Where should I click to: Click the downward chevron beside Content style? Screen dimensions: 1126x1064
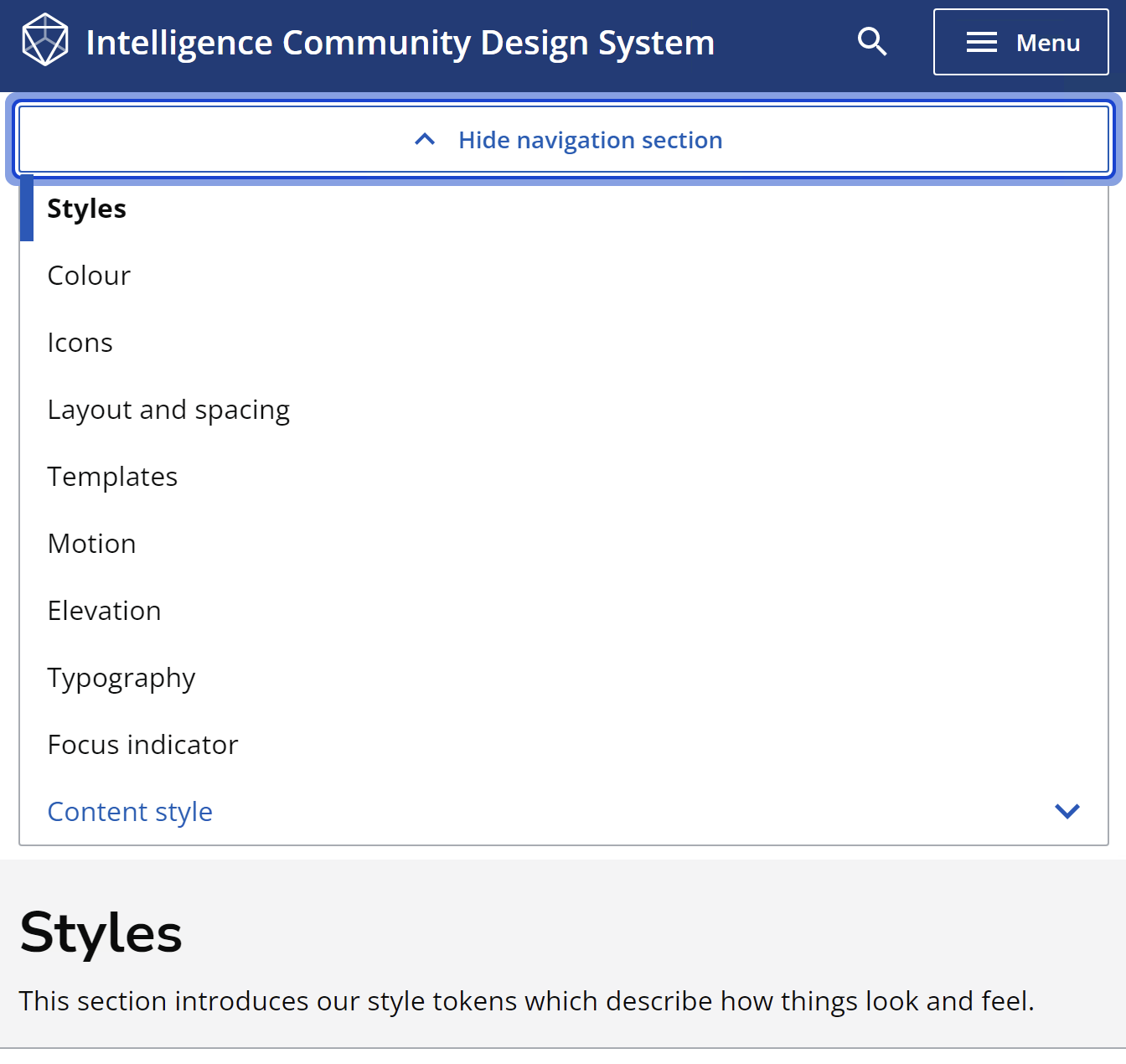coord(1067,811)
